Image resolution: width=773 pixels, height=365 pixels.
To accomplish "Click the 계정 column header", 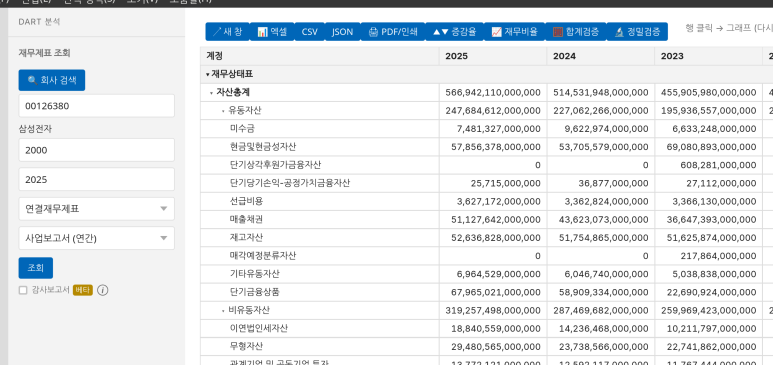I will coord(319,56).
